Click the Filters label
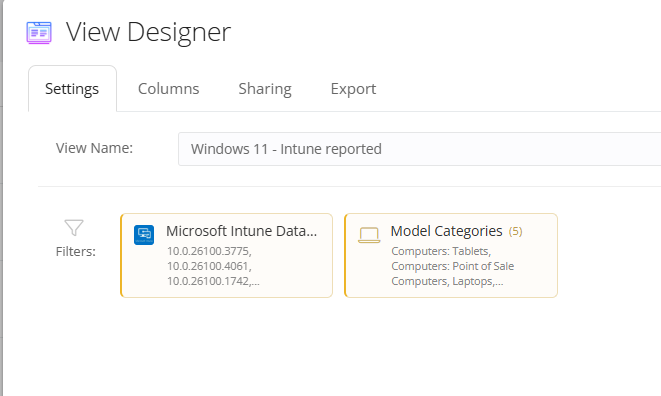The image size is (661, 396). pos(76,251)
